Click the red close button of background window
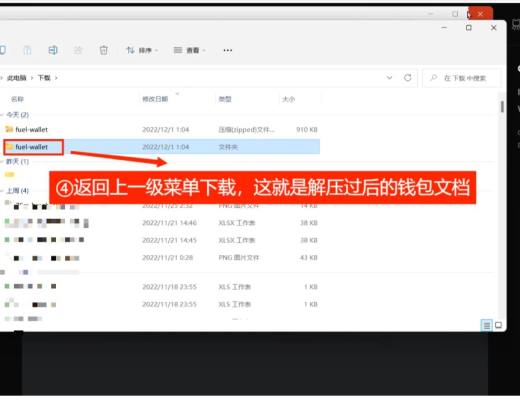Screen dimensions: 520x400 [x=480, y=14]
